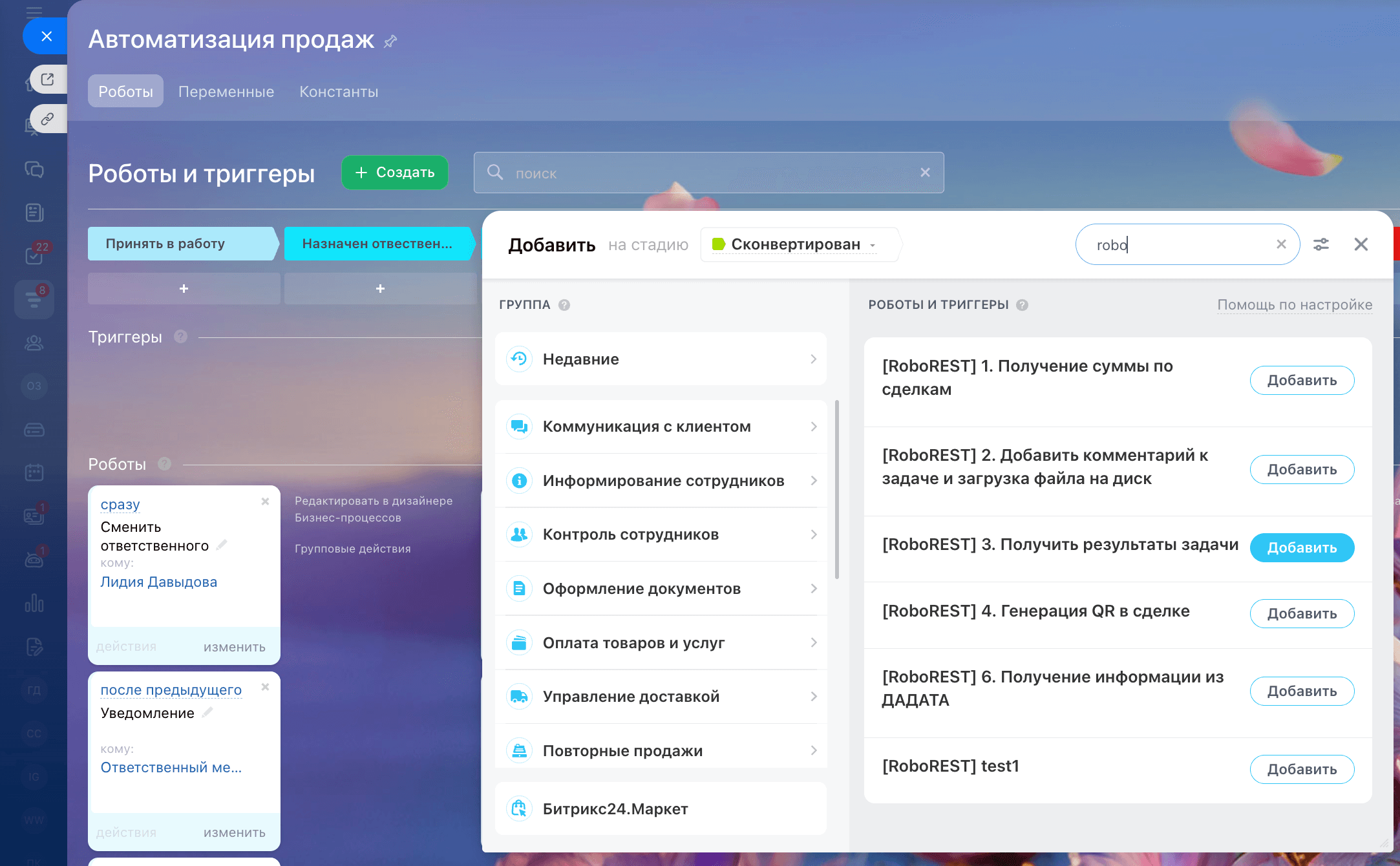Image resolution: width=1400 pixels, height=866 pixels.
Task: Click the green Создать button
Action: 395,173
